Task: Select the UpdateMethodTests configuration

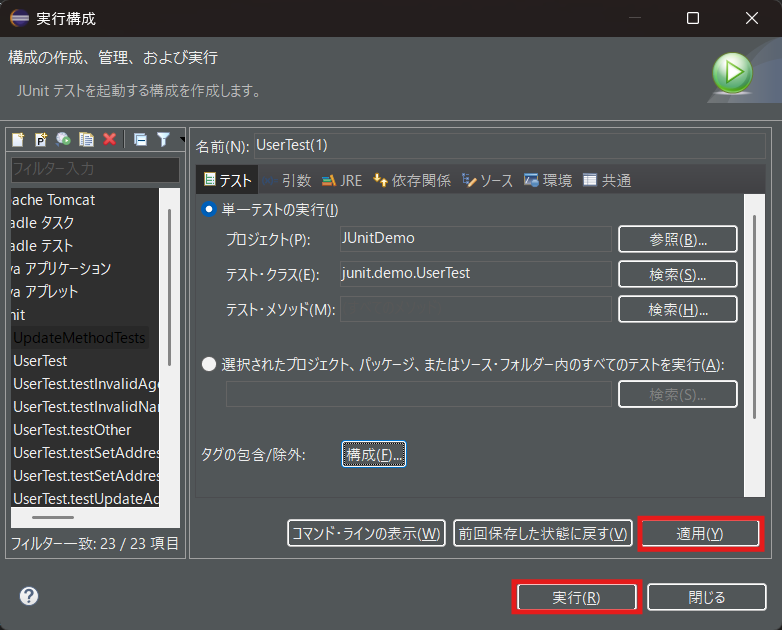Action: [x=79, y=338]
